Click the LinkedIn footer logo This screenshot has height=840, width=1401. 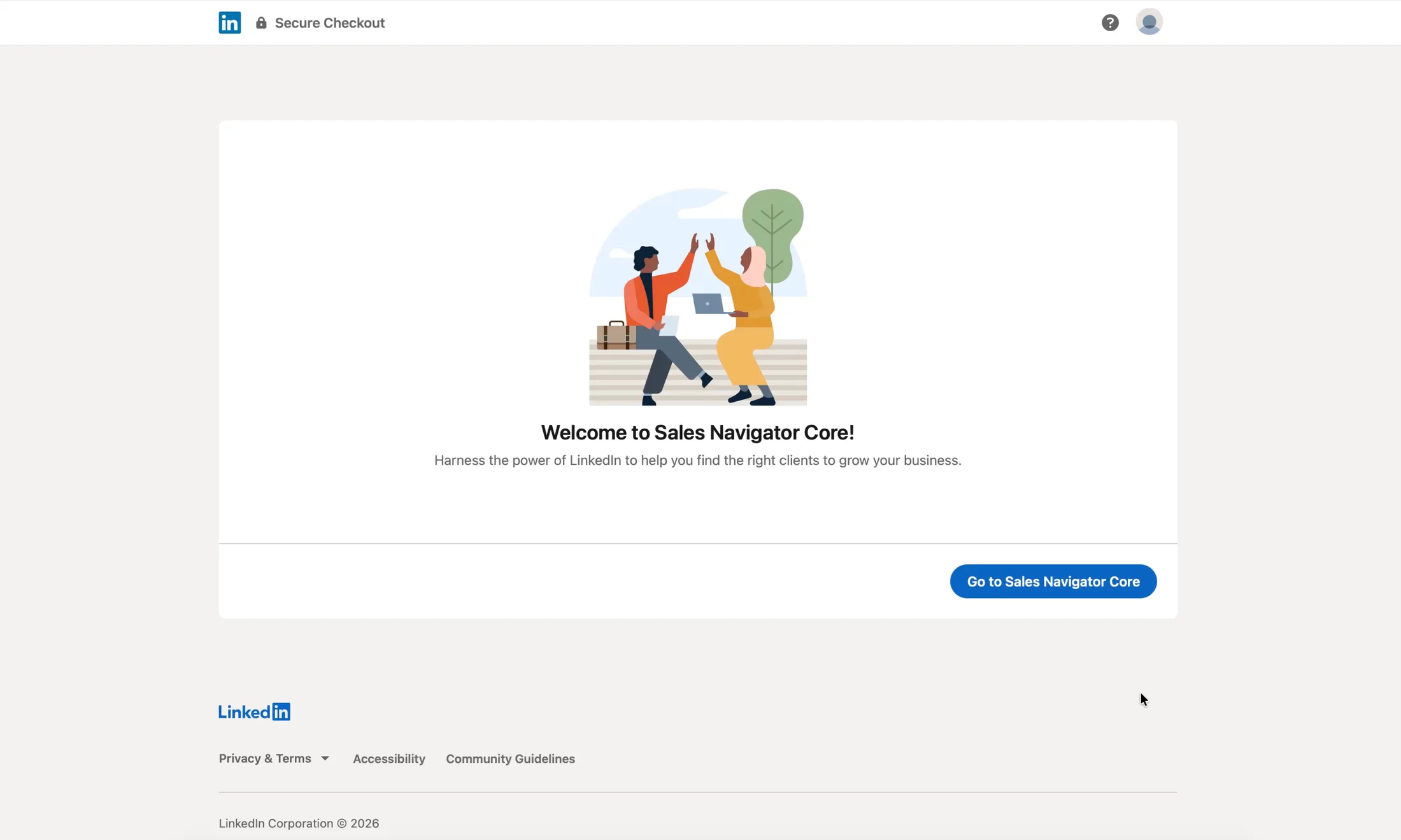click(x=254, y=711)
